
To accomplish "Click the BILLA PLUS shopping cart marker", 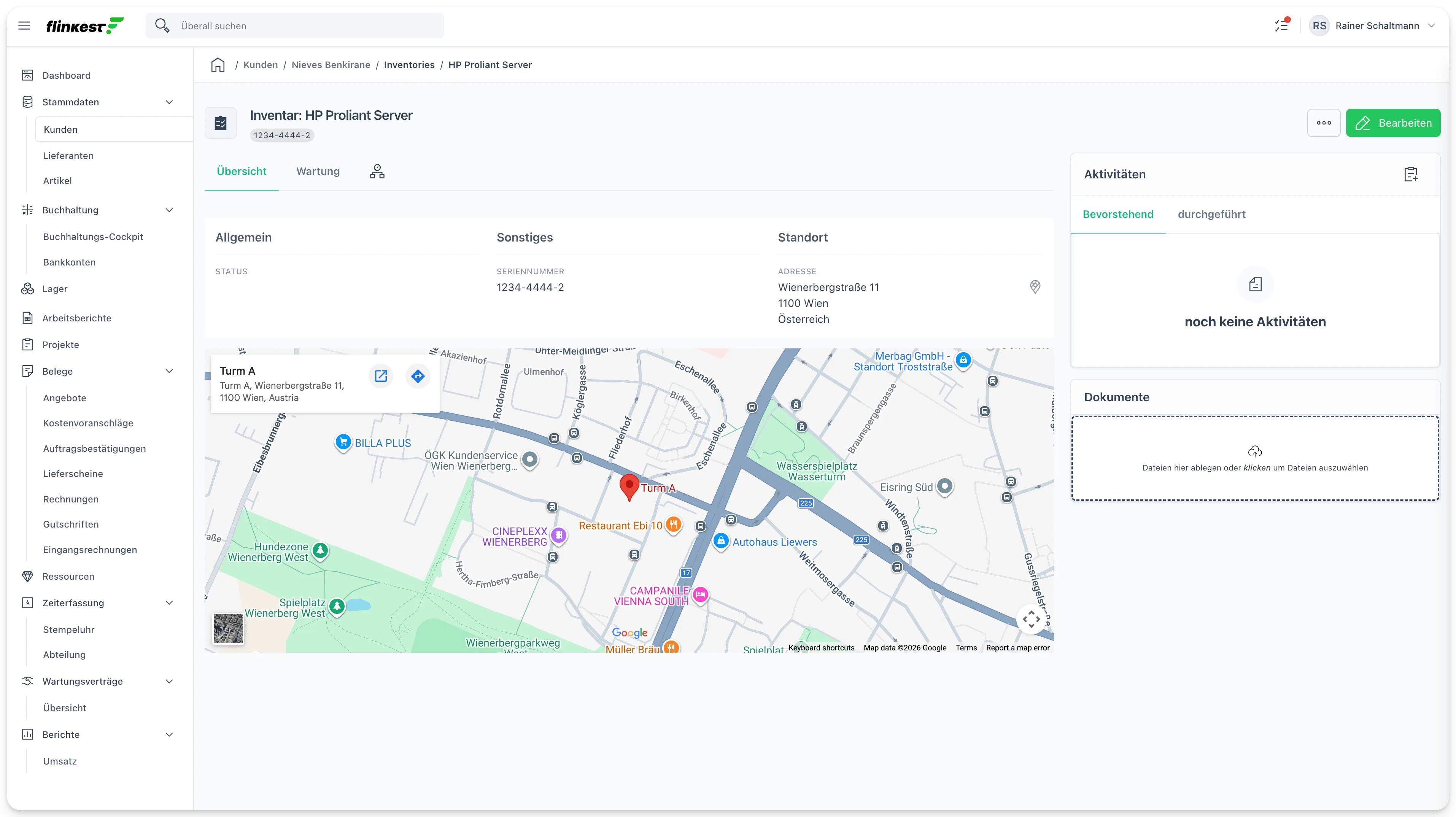I will (343, 443).
